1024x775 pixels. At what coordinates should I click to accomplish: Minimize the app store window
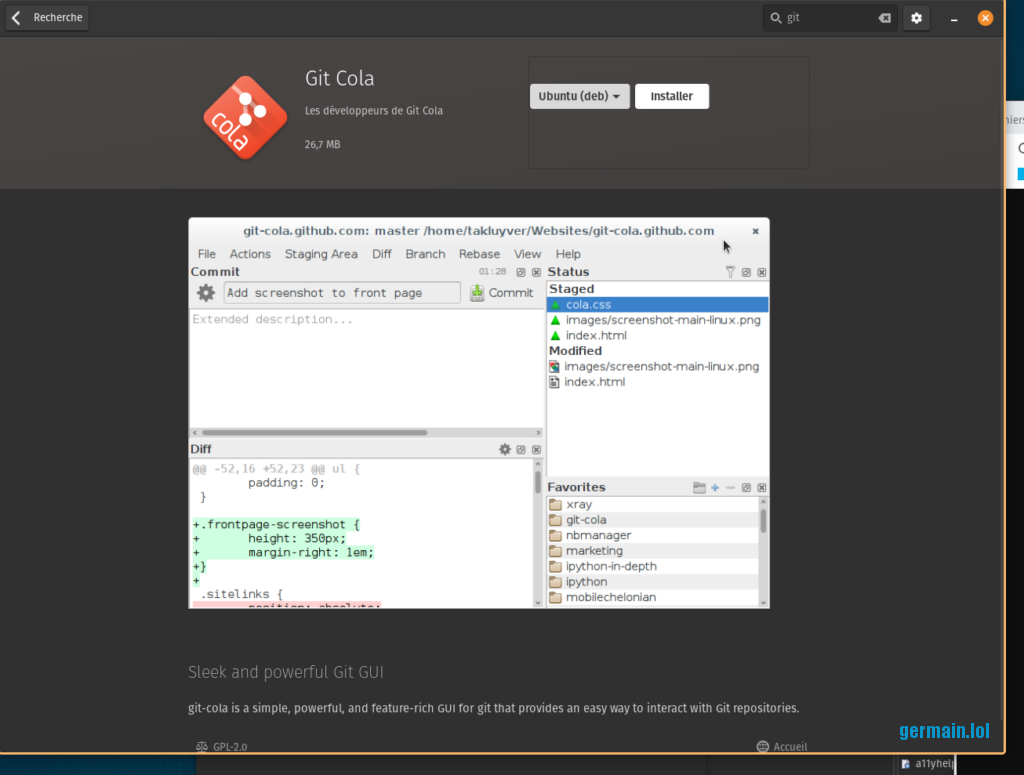(x=954, y=18)
